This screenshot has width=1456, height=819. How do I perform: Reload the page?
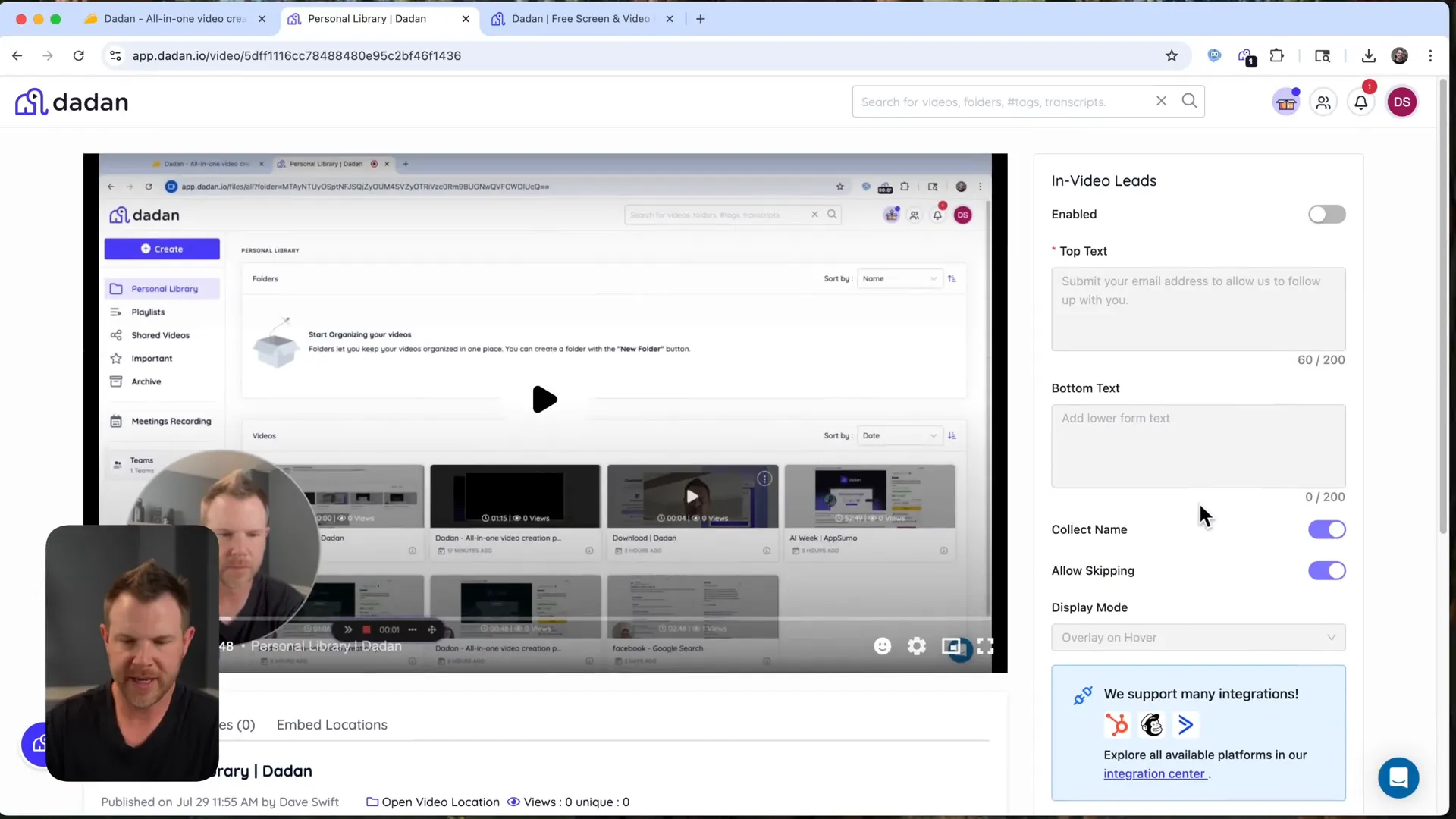pos(78,55)
